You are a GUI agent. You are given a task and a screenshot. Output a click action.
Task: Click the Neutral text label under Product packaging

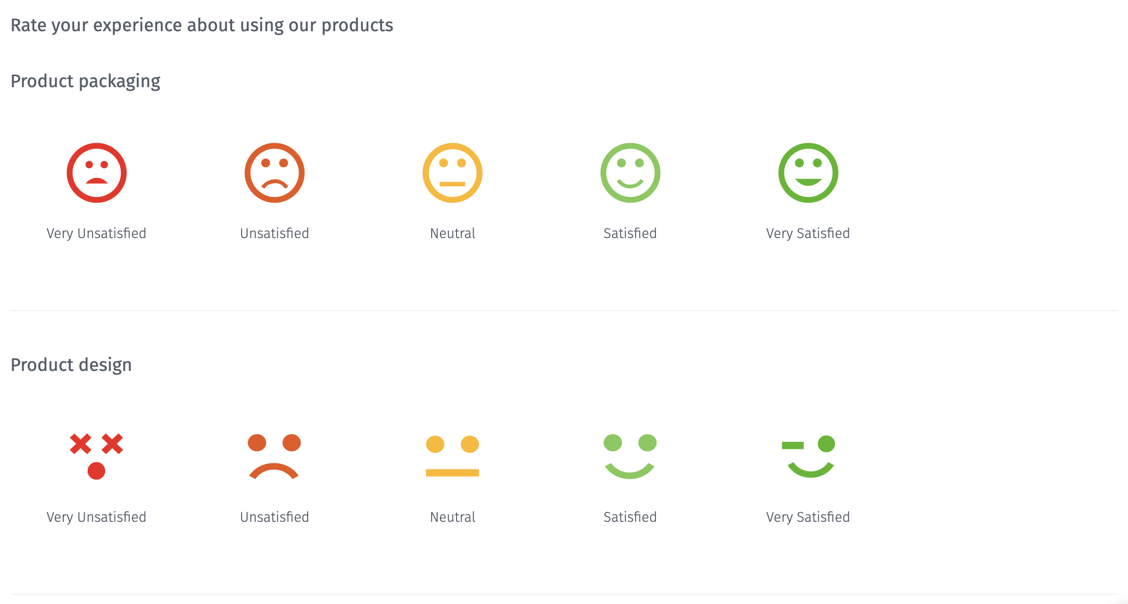pyautogui.click(x=452, y=233)
